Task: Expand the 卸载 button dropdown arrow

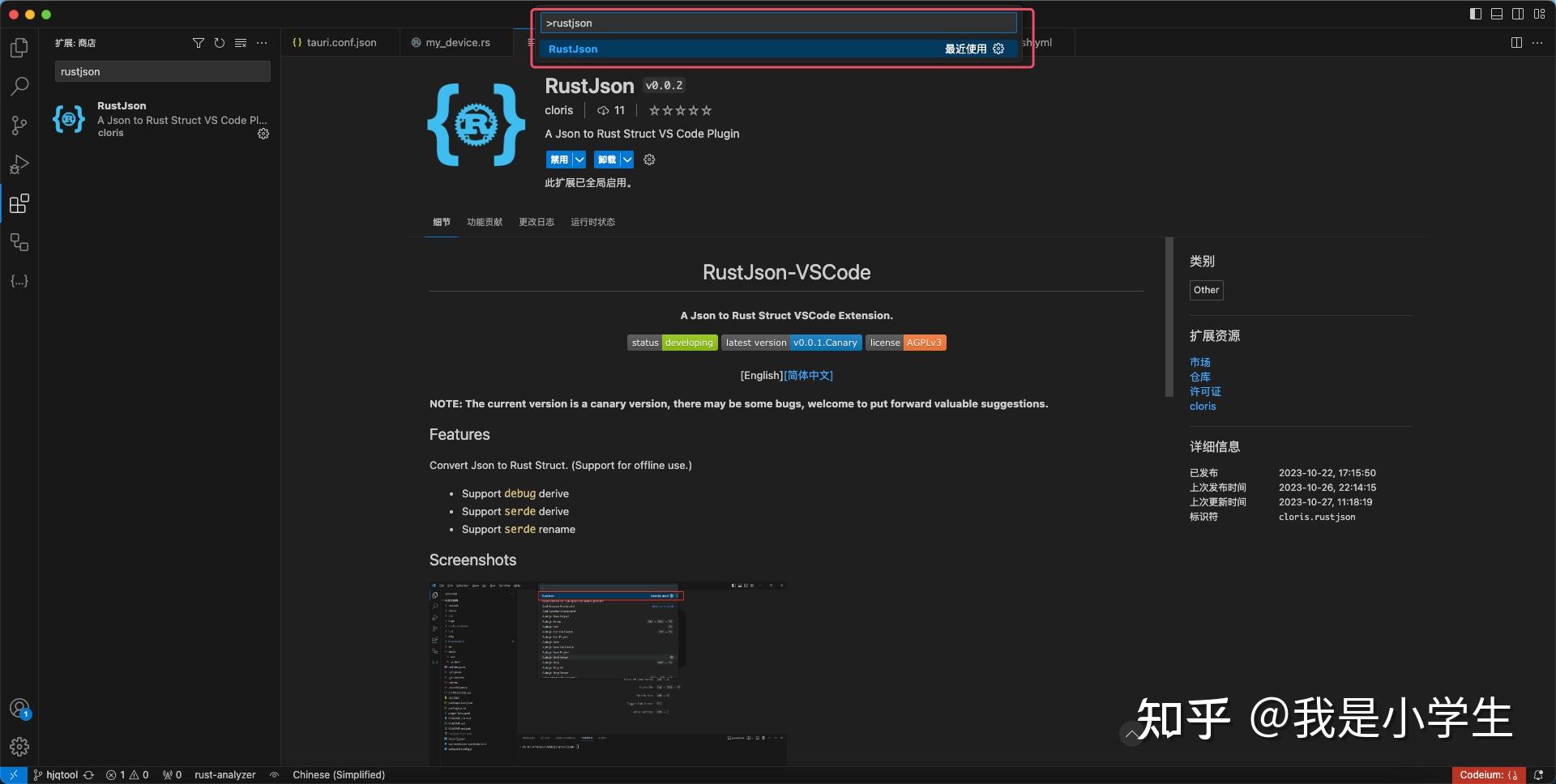Action: click(627, 160)
